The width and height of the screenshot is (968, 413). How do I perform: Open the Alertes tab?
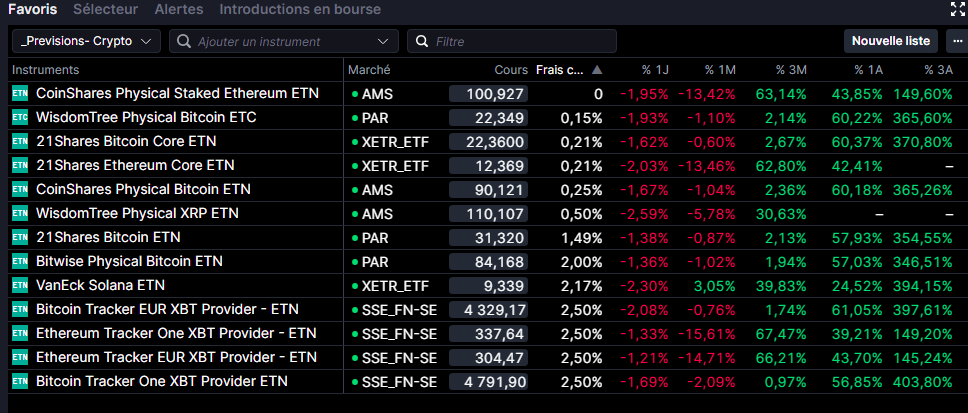pos(179,10)
